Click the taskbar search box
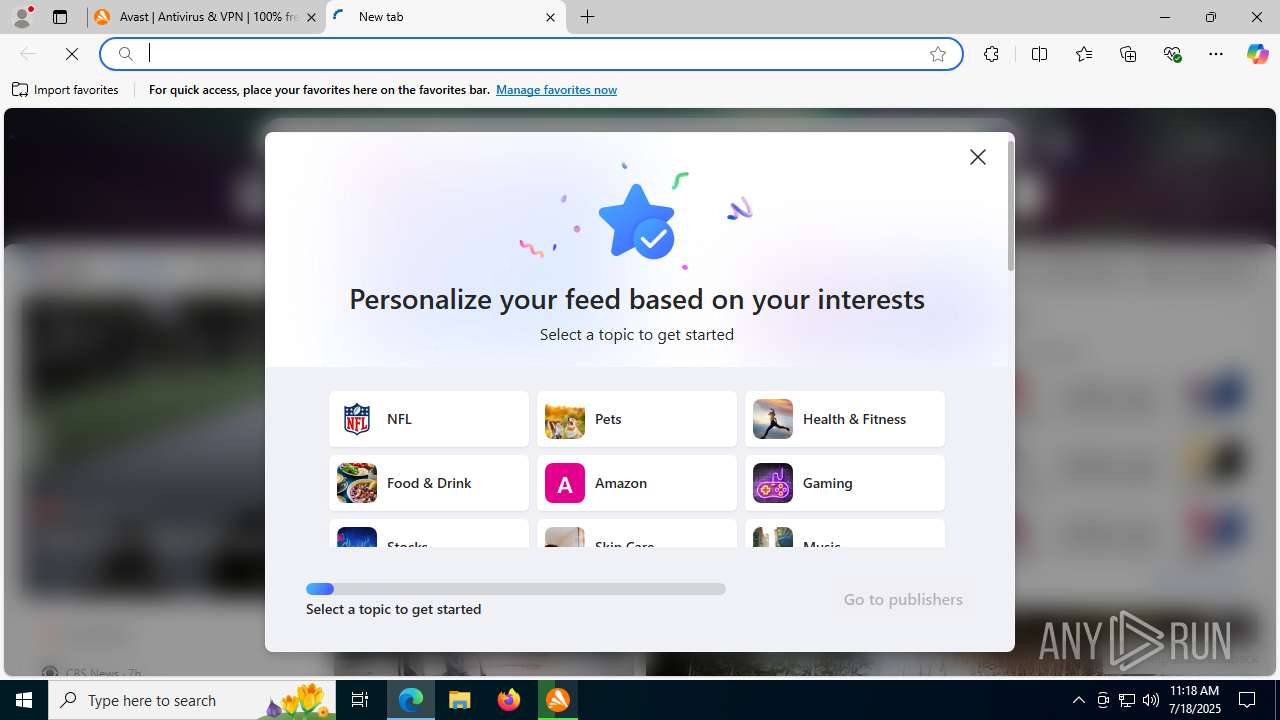1280x720 pixels. point(192,700)
